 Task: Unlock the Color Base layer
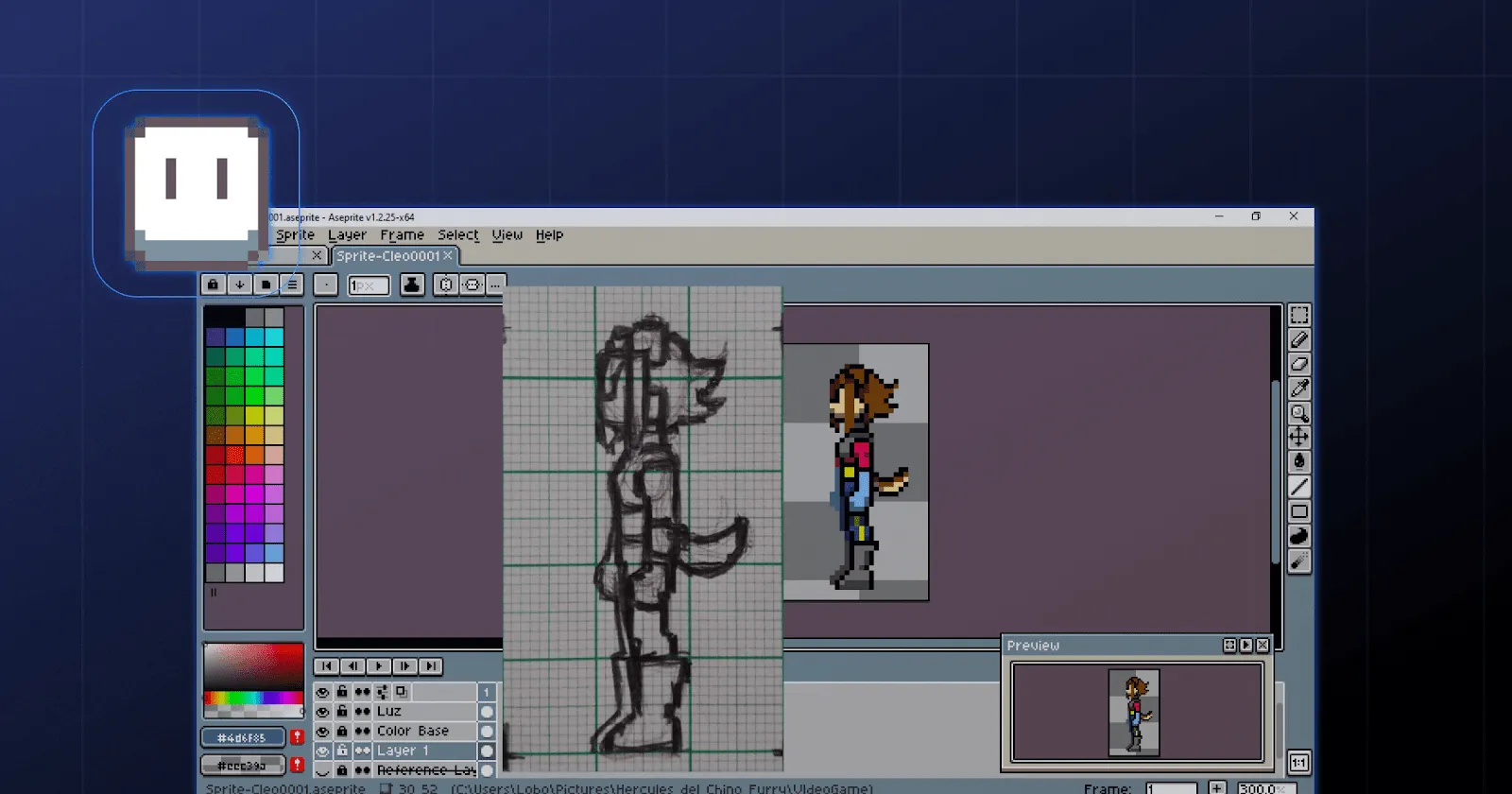(x=342, y=732)
